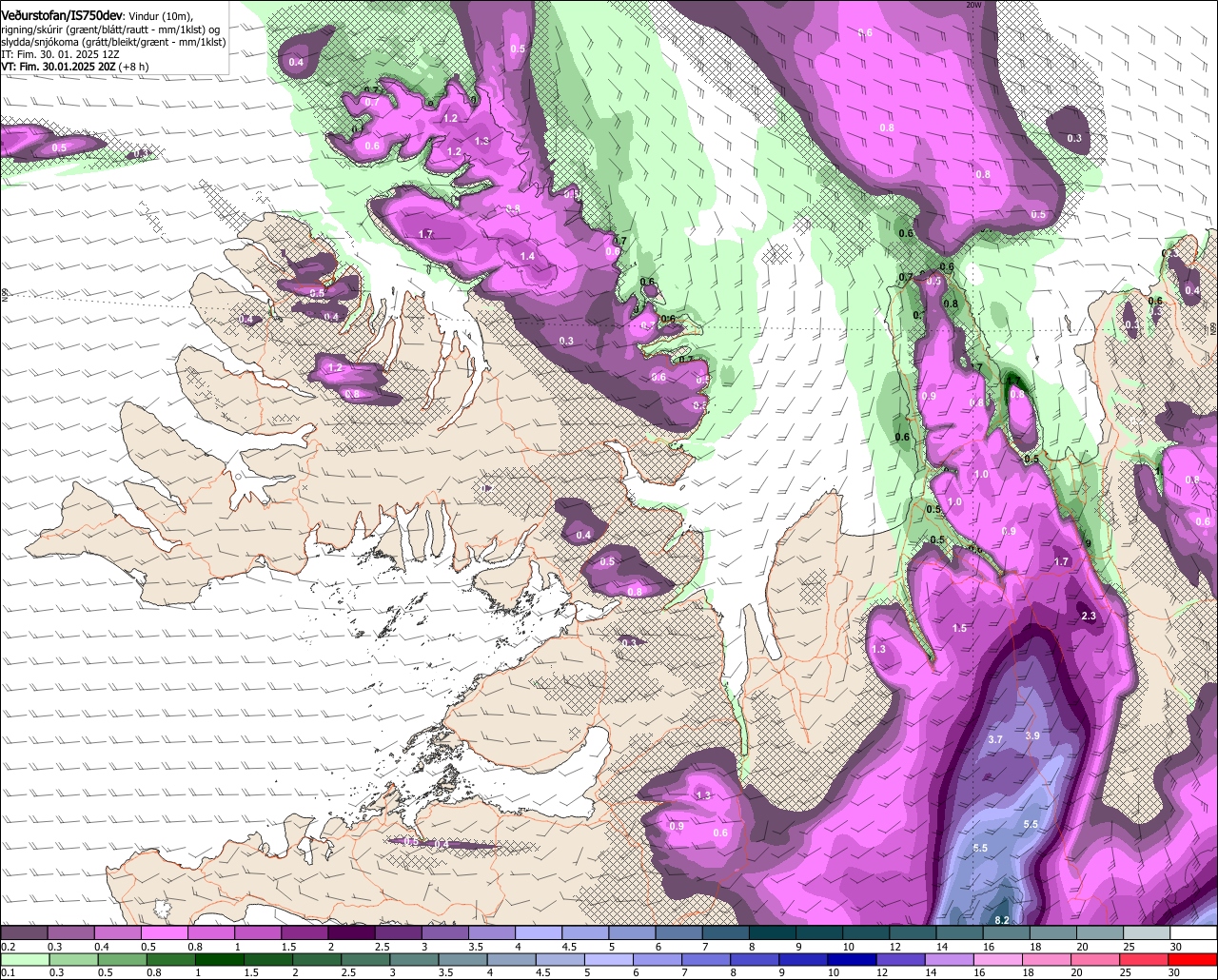Select the dark teal snow-scale swatch starting at 8

coord(773,932)
